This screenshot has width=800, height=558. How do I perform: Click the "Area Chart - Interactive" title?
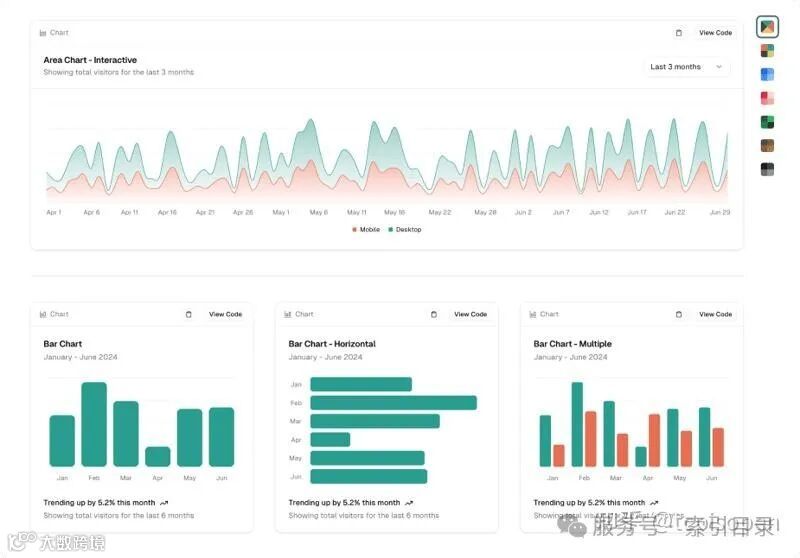[x=90, y=60]
